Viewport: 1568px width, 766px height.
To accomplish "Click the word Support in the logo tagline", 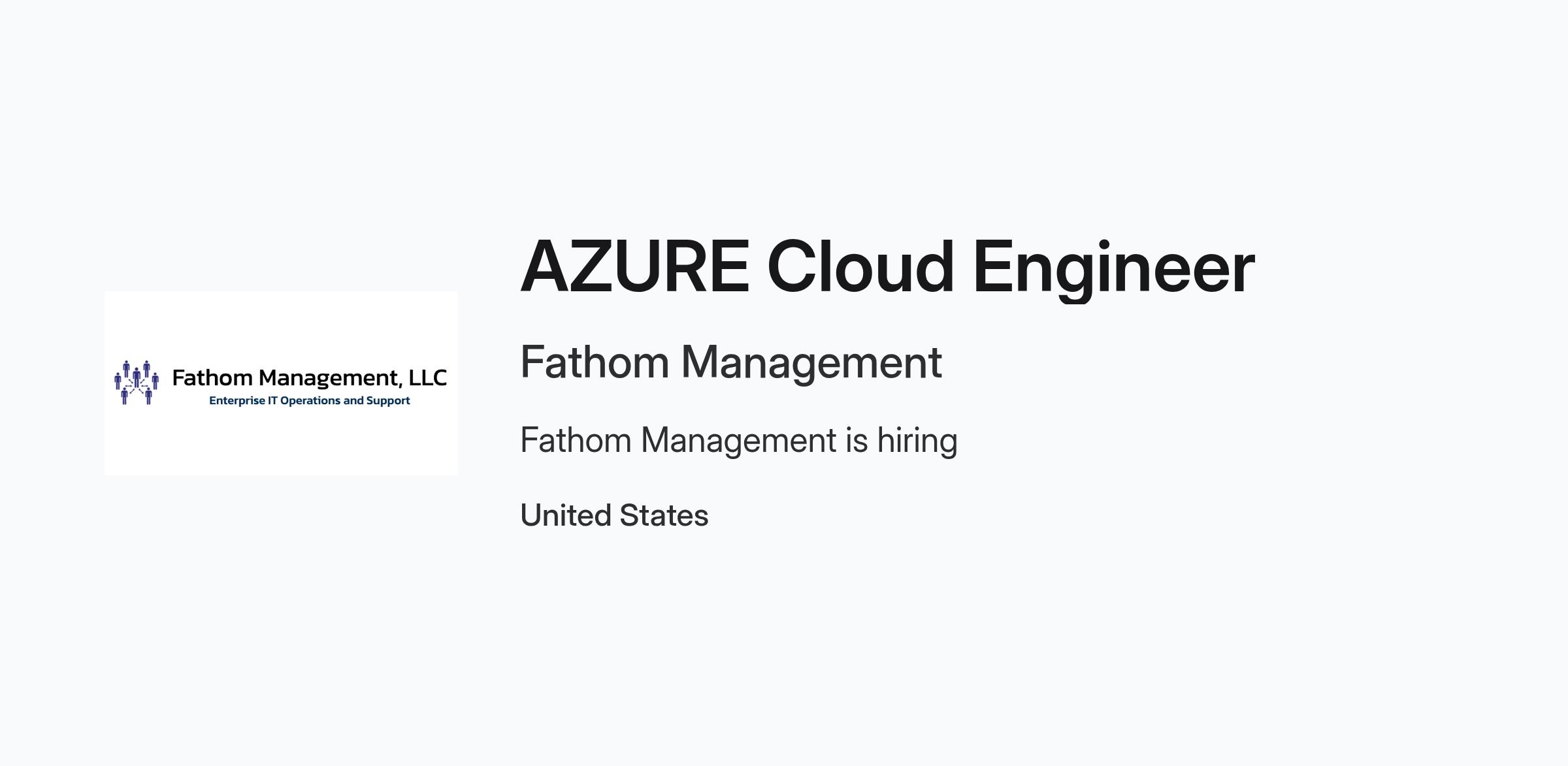I will pos(388,401).
